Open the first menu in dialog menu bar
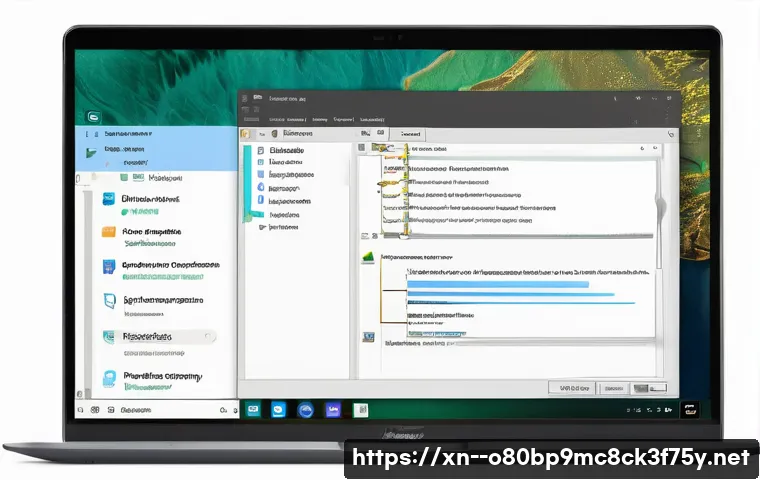The height and width of the screenshot is (480, 760). point(257,100)
